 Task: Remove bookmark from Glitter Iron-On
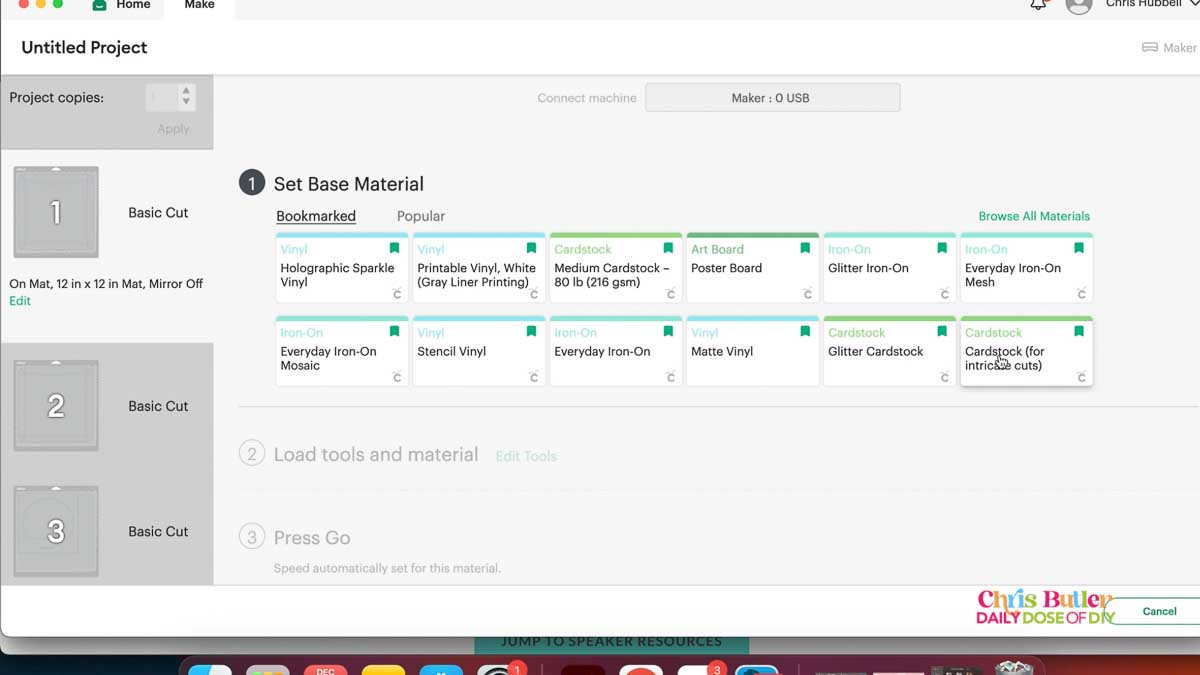942,248
